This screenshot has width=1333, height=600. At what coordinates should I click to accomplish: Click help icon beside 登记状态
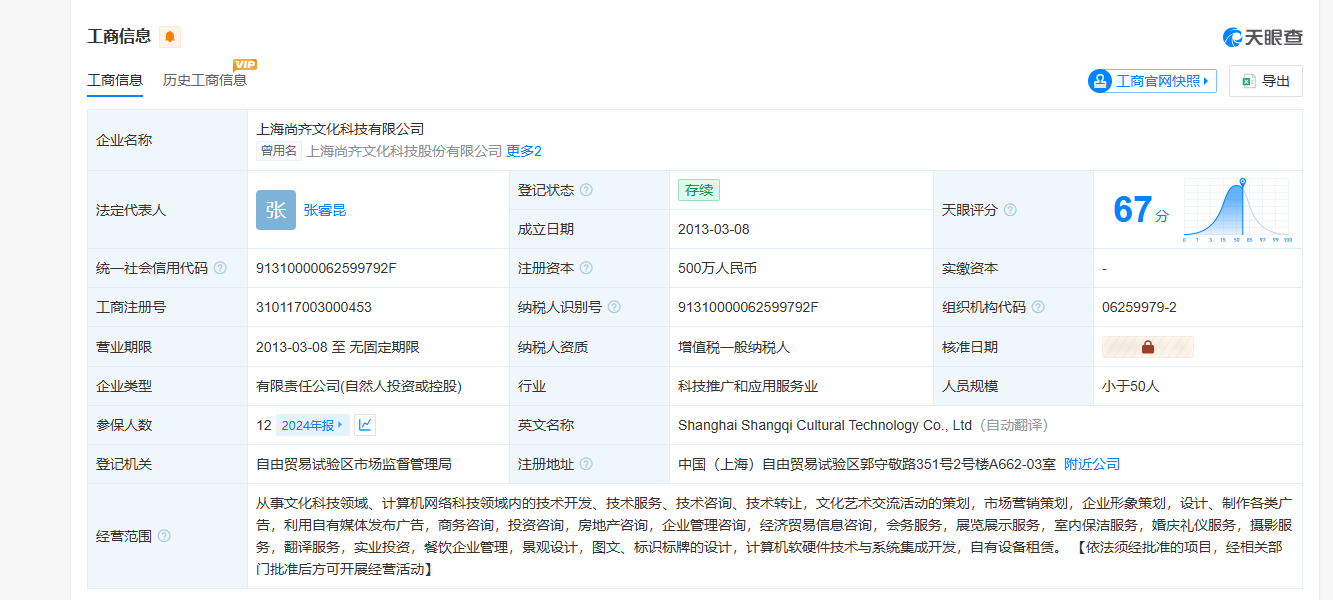tap(586, 190)
